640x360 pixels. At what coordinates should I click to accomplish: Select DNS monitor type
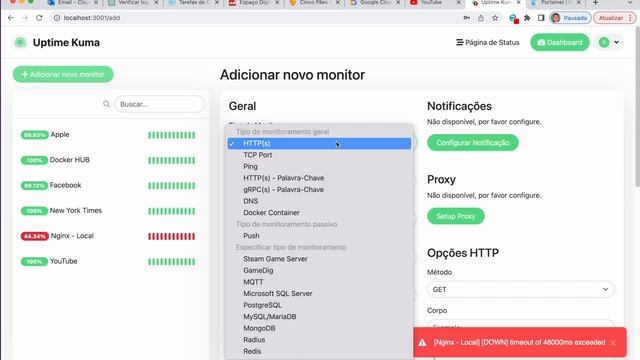pos(319,201)
